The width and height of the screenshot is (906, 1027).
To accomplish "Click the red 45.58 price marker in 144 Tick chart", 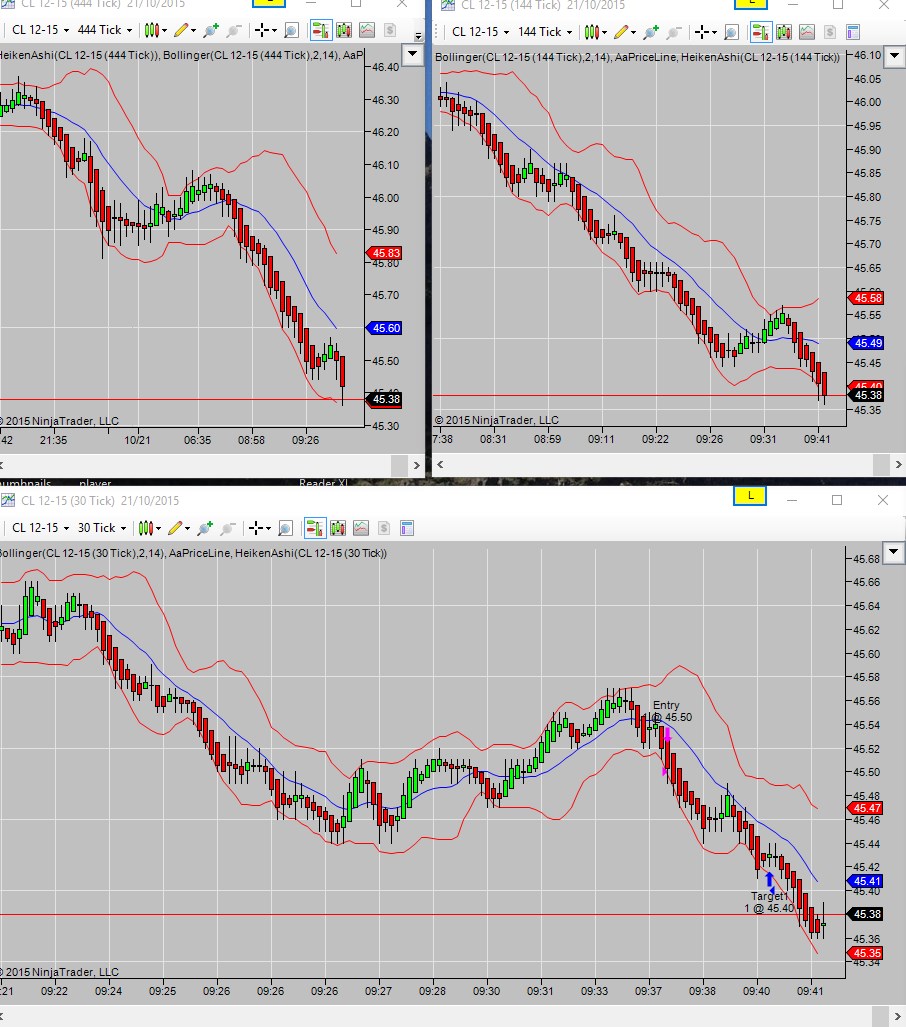I will [x=866, y=298].
